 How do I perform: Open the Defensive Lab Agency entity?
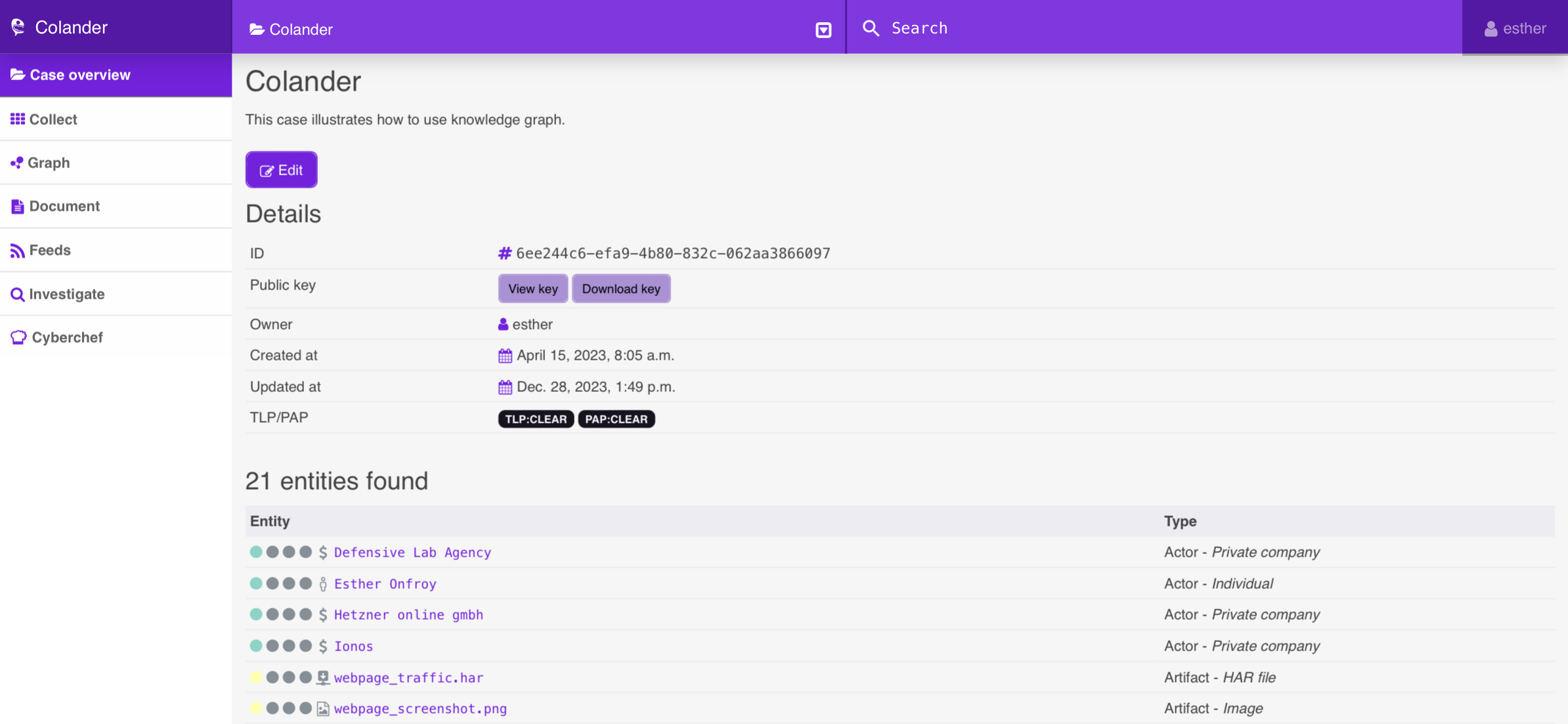click(x=412, y=552)
